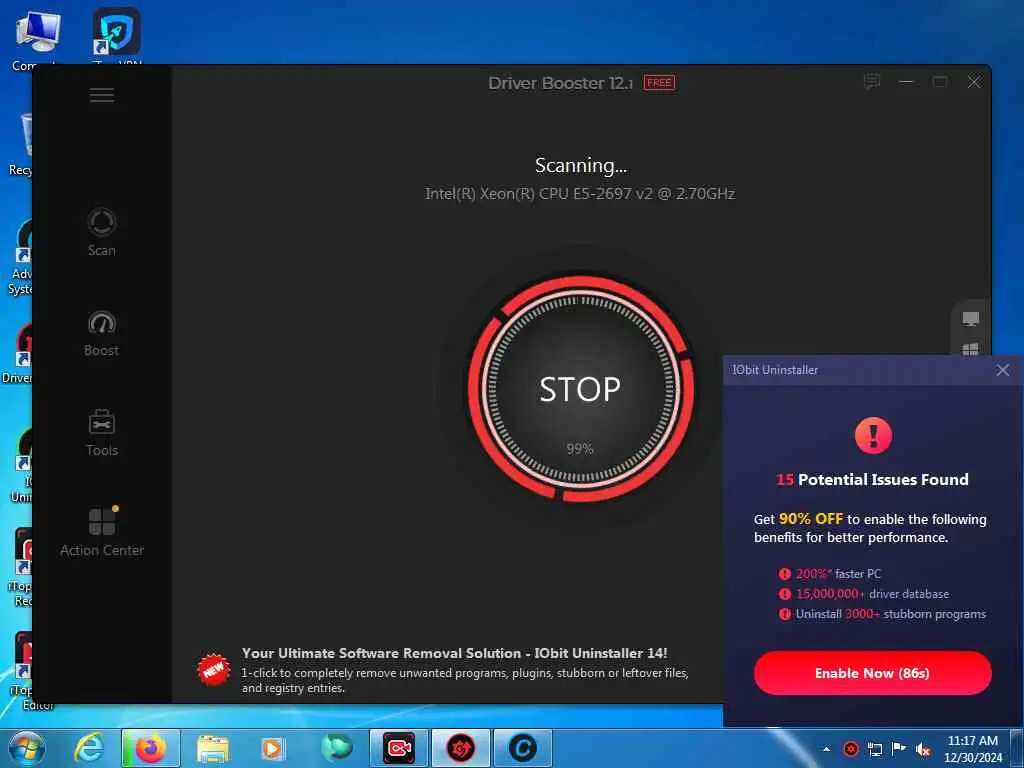Open the Action Center flag in tray

[899, 749]
